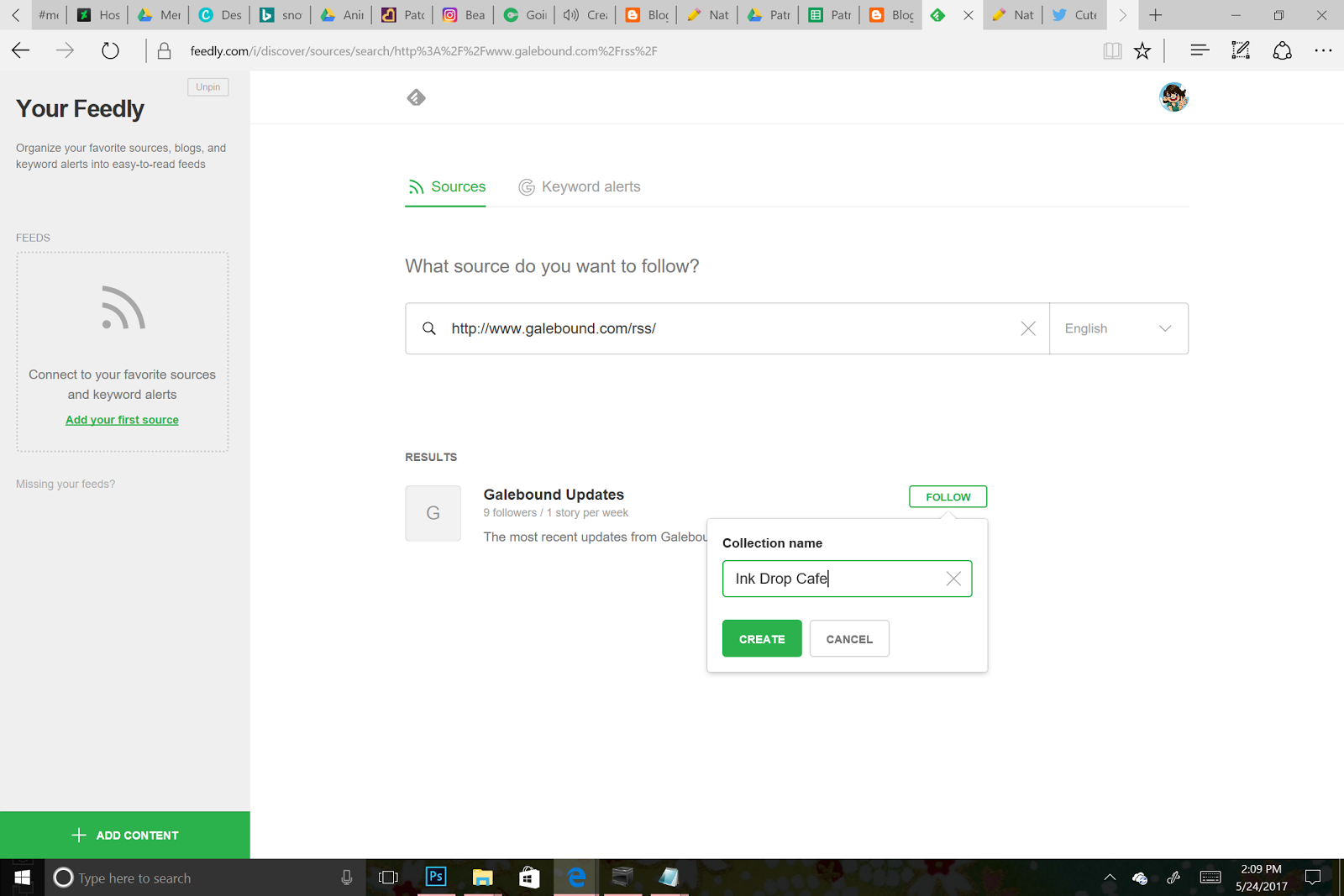Viewport: 1344px width, 896px height.
Task: Switch to the 'sno' browser tab
Action: (x=281, y=15)
